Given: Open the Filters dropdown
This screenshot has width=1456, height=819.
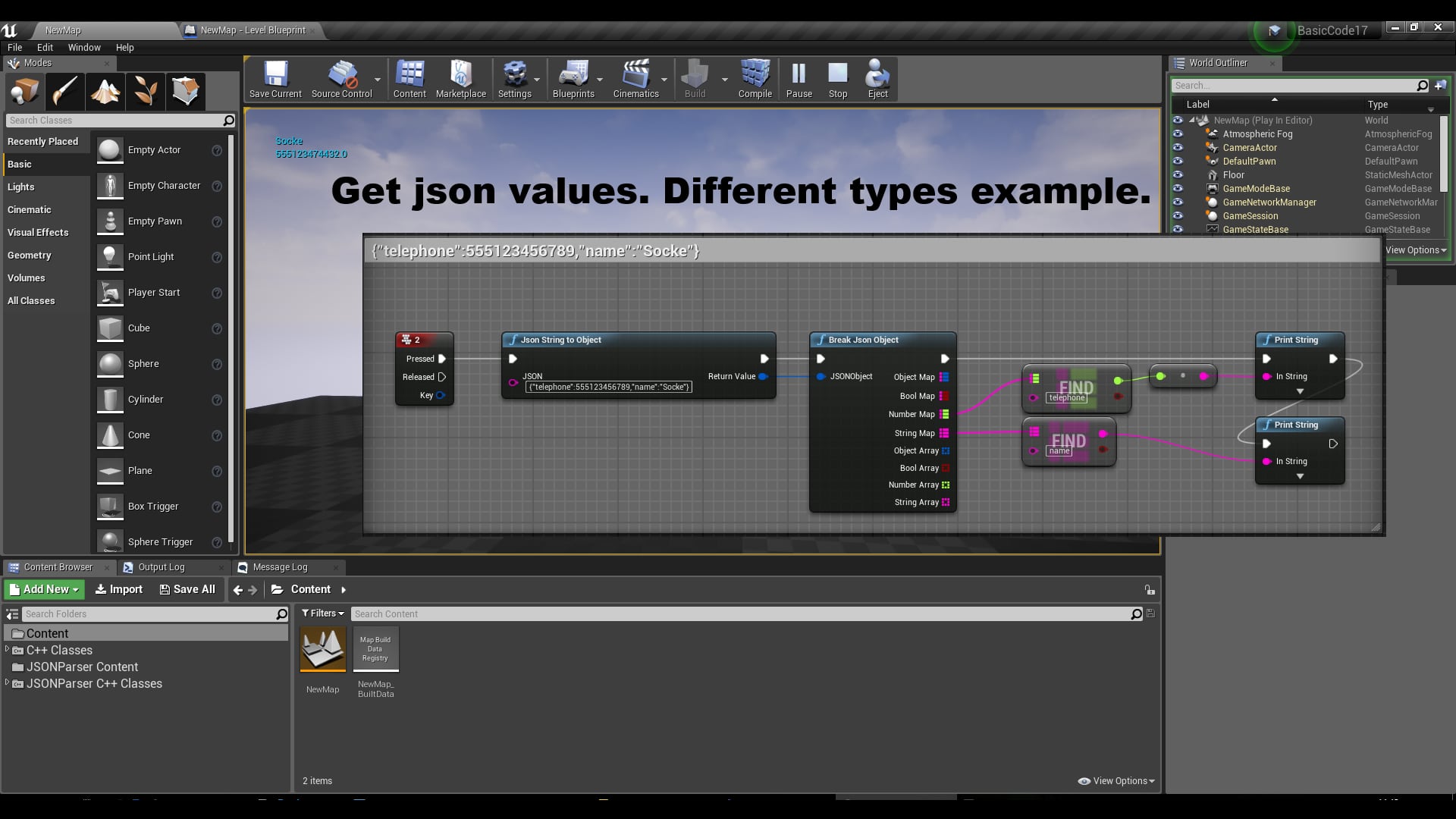Looking at the screenshot, I should pyautogui.click(x=323, y=613).
